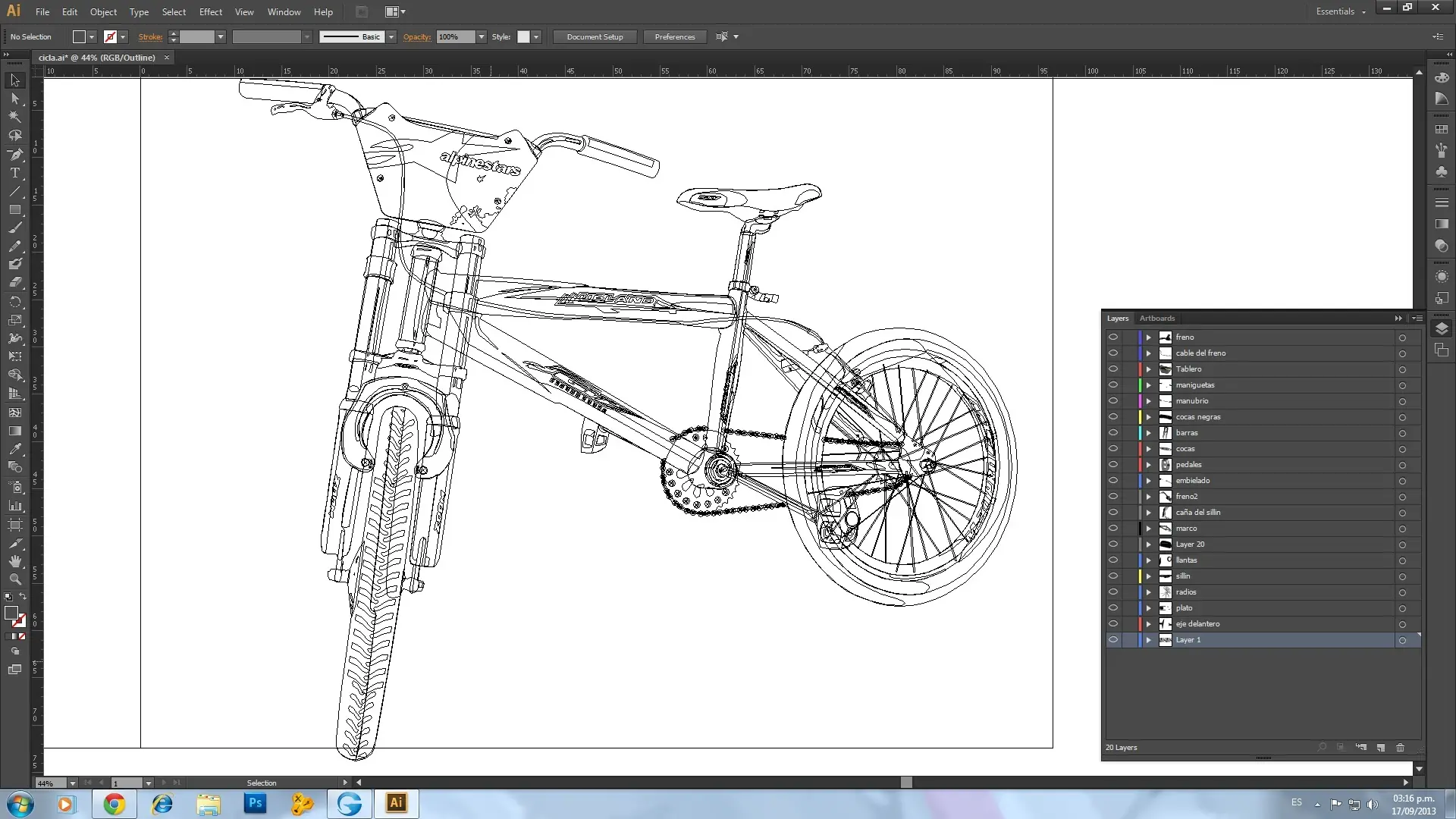Image resolution: width=1456 pixels, height=819 pixels.
Task: Select the Line Segment tool
Action: click(x=14, y=191)
